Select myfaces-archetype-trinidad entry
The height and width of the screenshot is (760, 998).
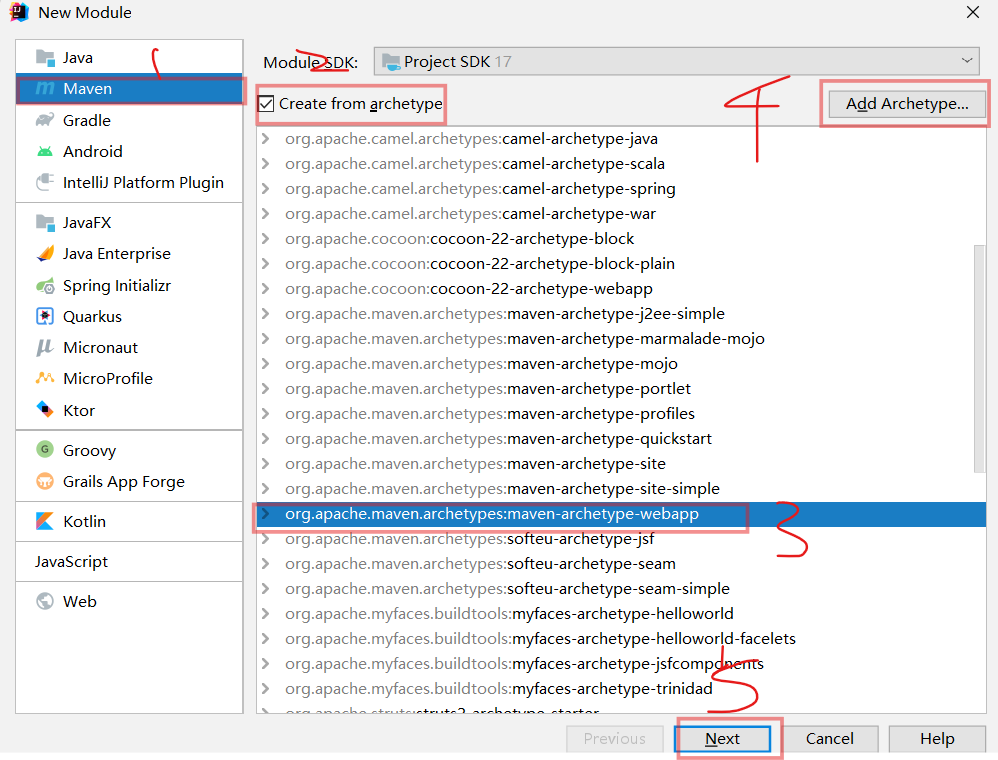pyautogui.click(x=499, y=689)
